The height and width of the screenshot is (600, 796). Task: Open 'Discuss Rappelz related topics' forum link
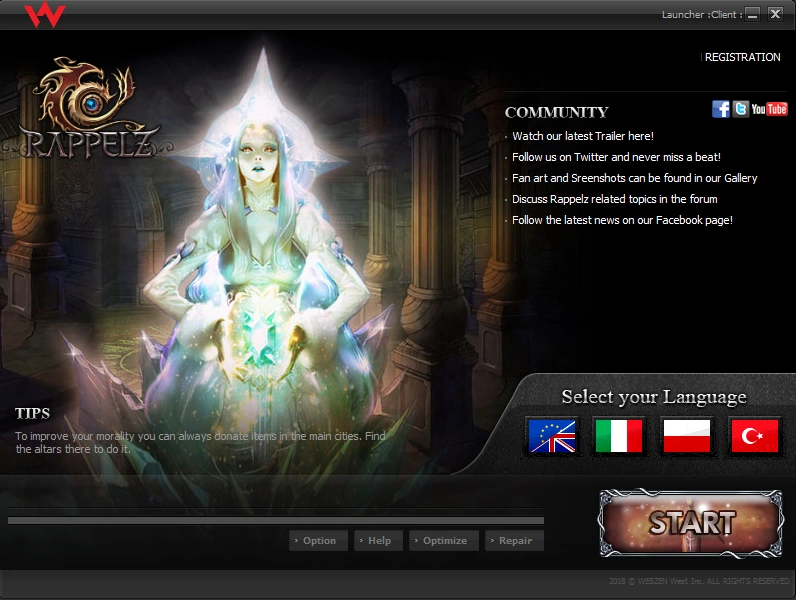(615, 199)
